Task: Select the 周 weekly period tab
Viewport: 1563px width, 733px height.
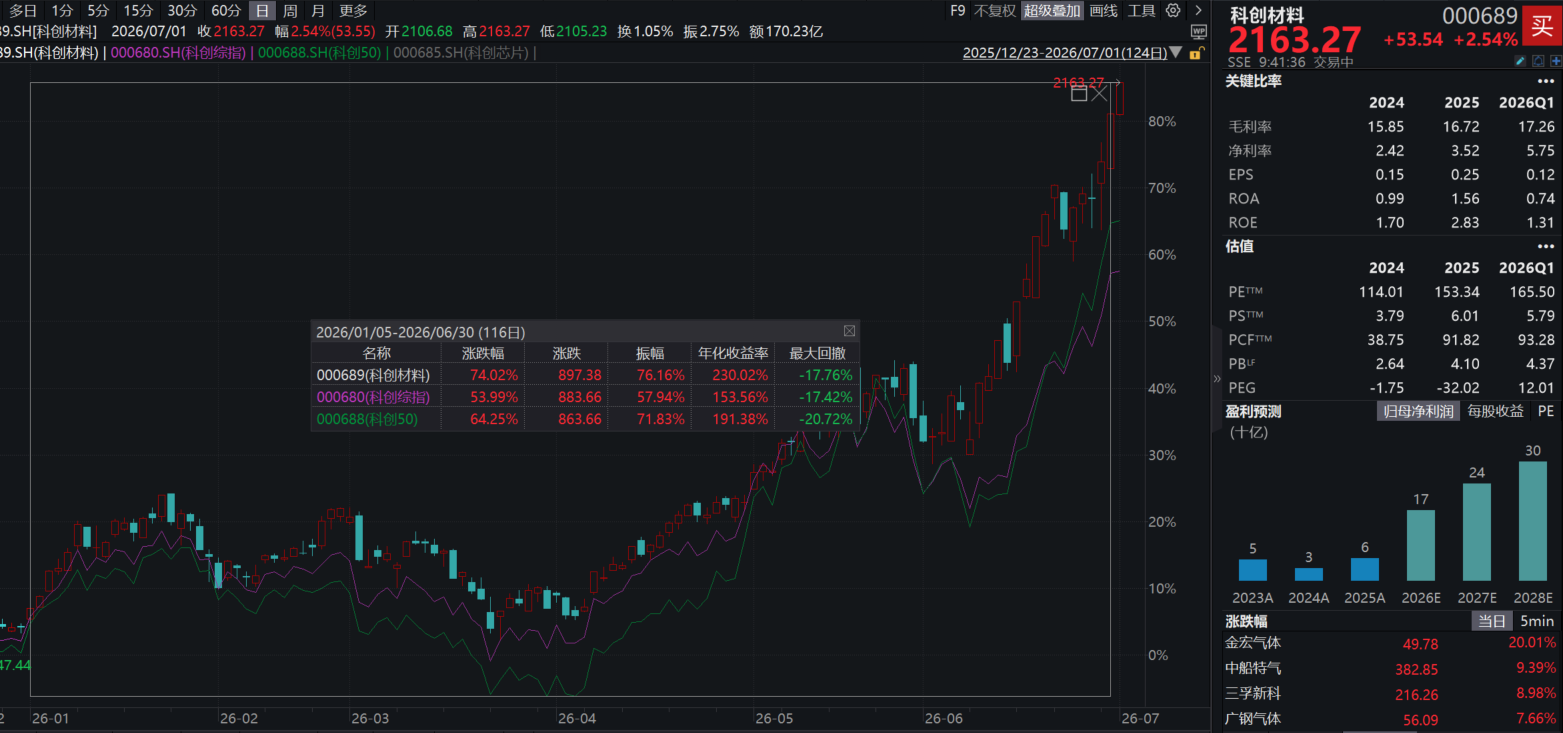Action: click(290, 10)
